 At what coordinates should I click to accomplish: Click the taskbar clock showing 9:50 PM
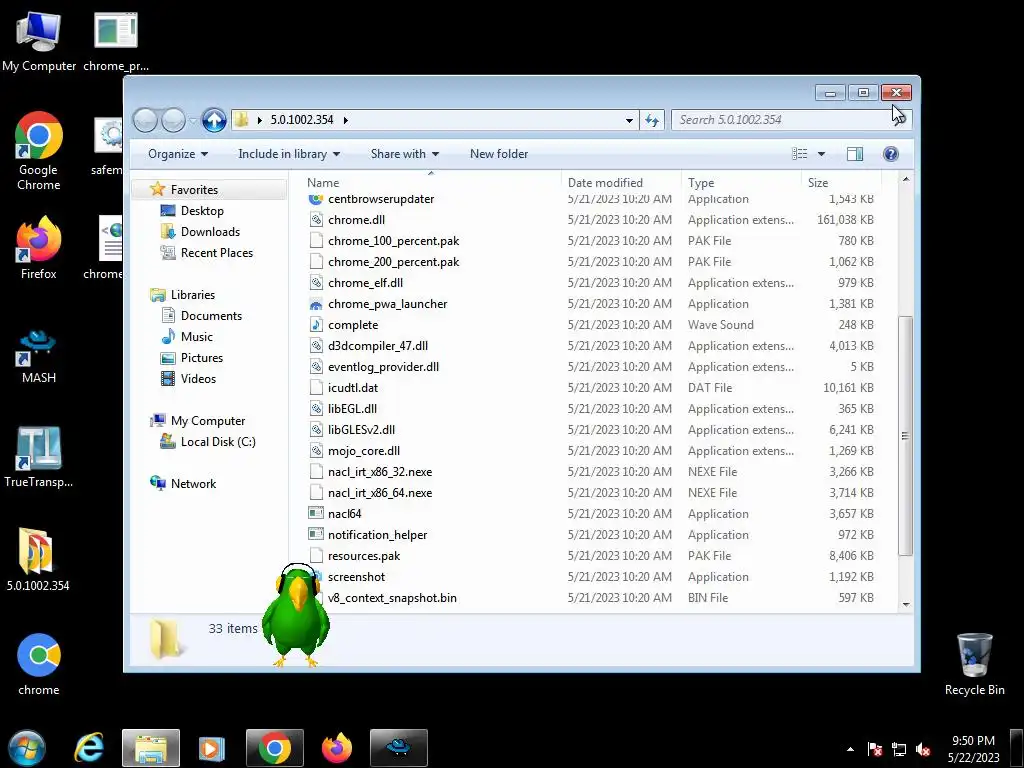click(973, 749)
